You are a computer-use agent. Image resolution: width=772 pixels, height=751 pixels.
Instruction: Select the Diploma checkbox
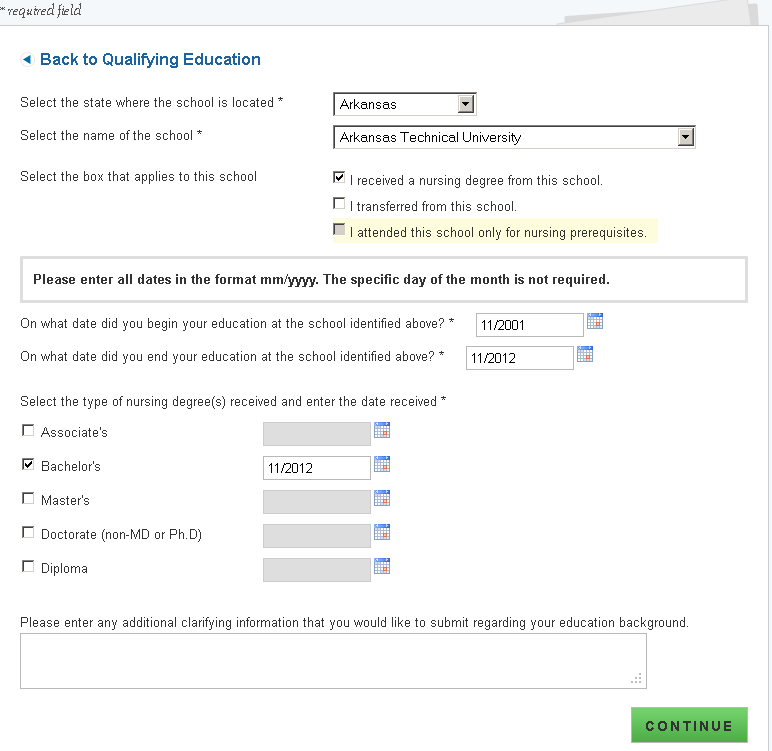click(x=28, y=567)
